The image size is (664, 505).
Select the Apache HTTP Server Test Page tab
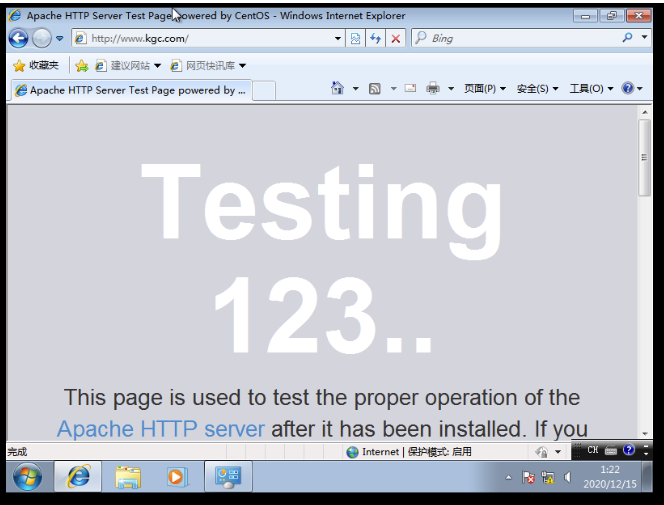tap(131, 90)
